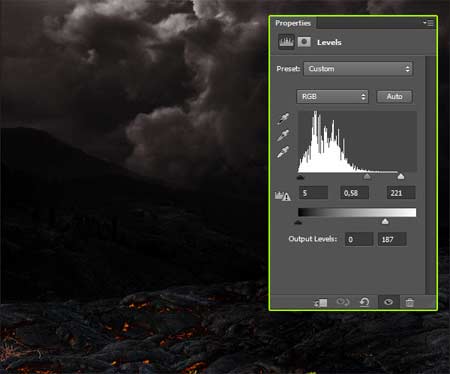This screenshot has height=374, width=450.
Task: Open the Preset dropdown showing Custom
Action: (358, 69)
